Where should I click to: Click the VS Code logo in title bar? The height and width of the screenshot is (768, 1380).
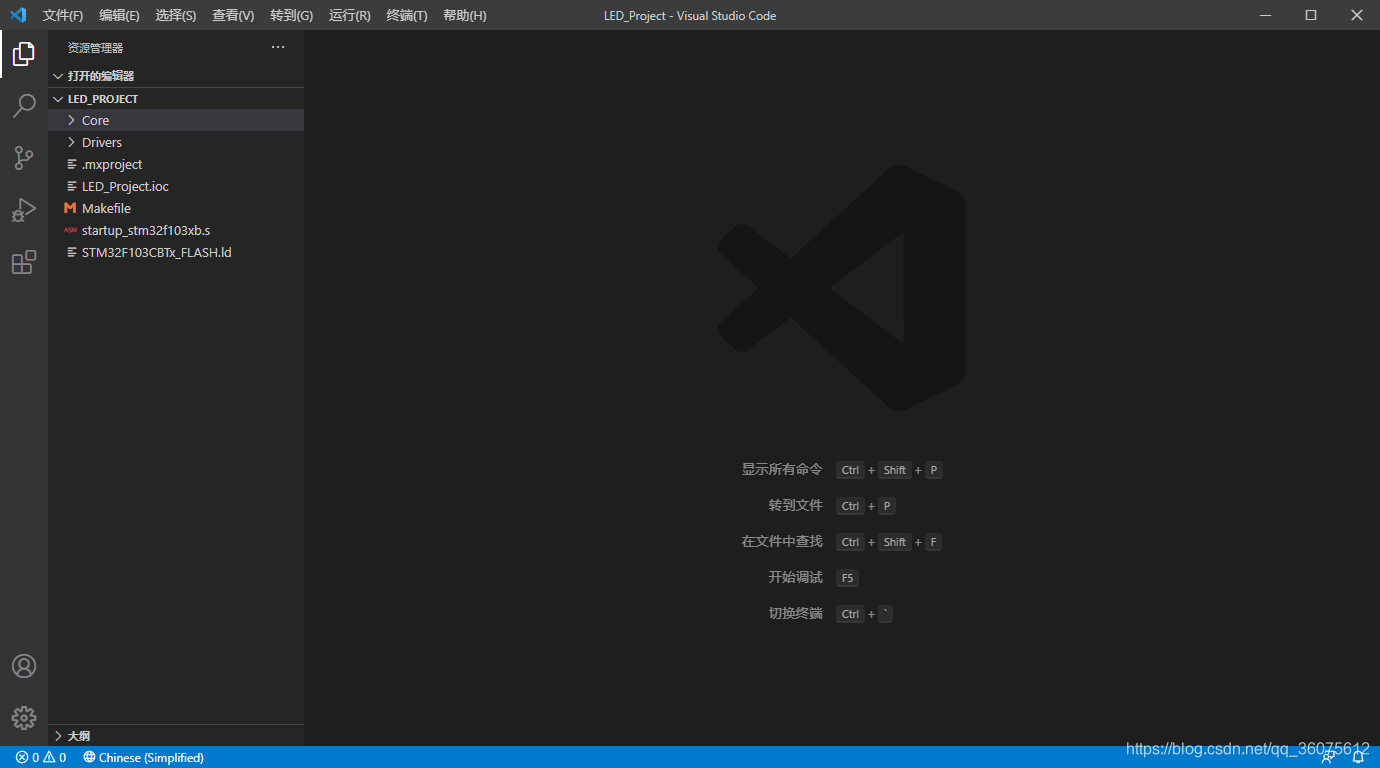tap(18, 15)
